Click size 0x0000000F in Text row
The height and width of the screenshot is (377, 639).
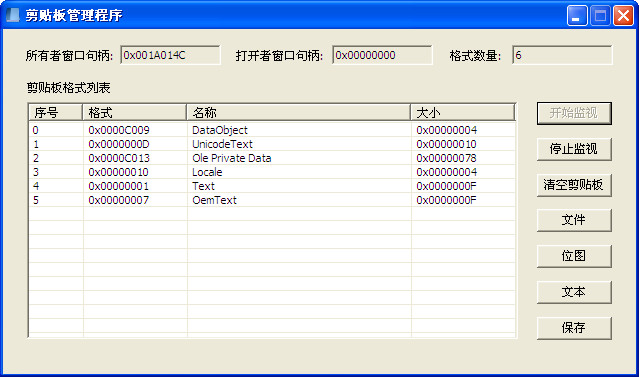coord(446,186)
